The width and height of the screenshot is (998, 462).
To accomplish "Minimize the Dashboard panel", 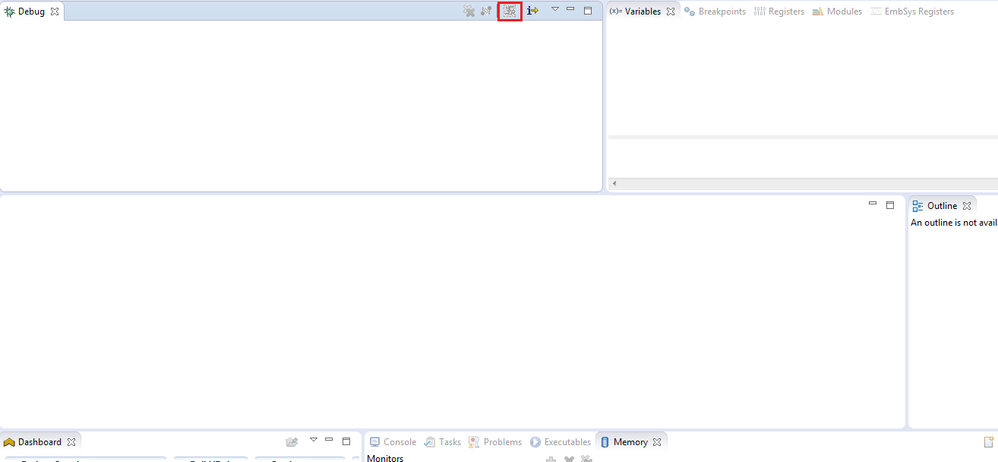I will 329,439.
